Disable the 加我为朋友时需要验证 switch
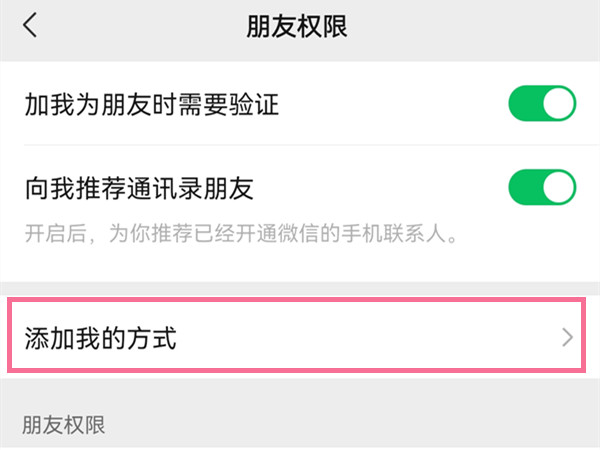The height and width of the screenshot is (450, 600). click(x=542, y=105)
